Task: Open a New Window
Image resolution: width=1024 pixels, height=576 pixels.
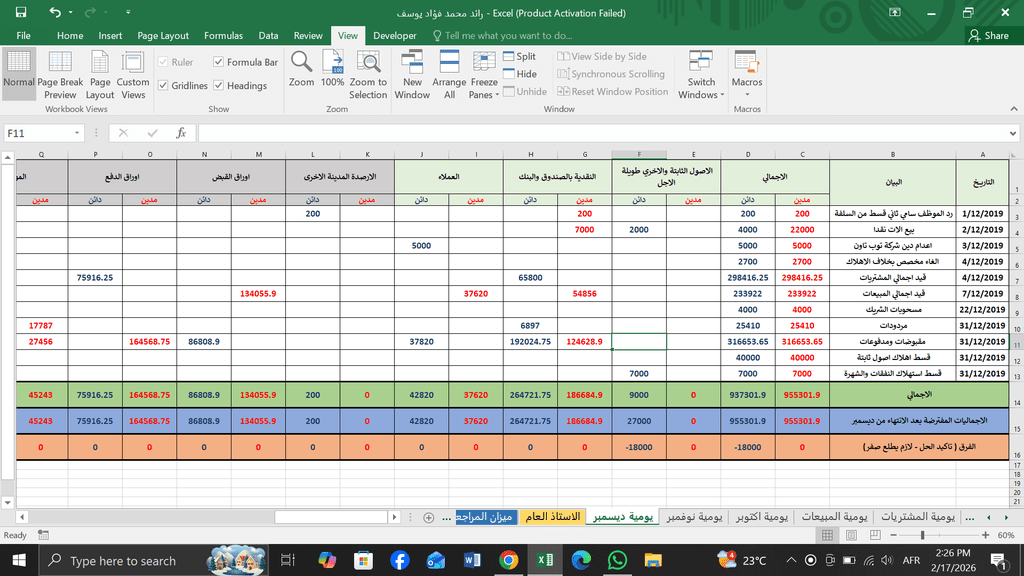Action: (x=412, y=74)
